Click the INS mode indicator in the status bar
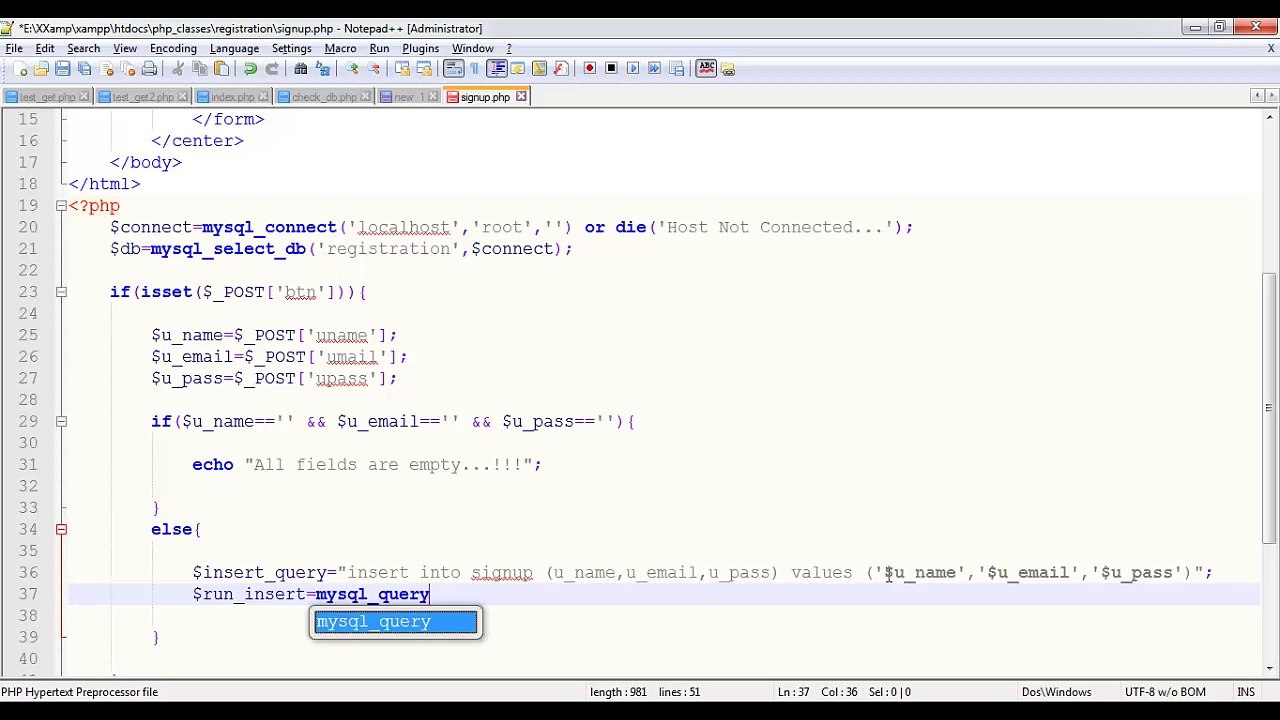 point(1246,692)
